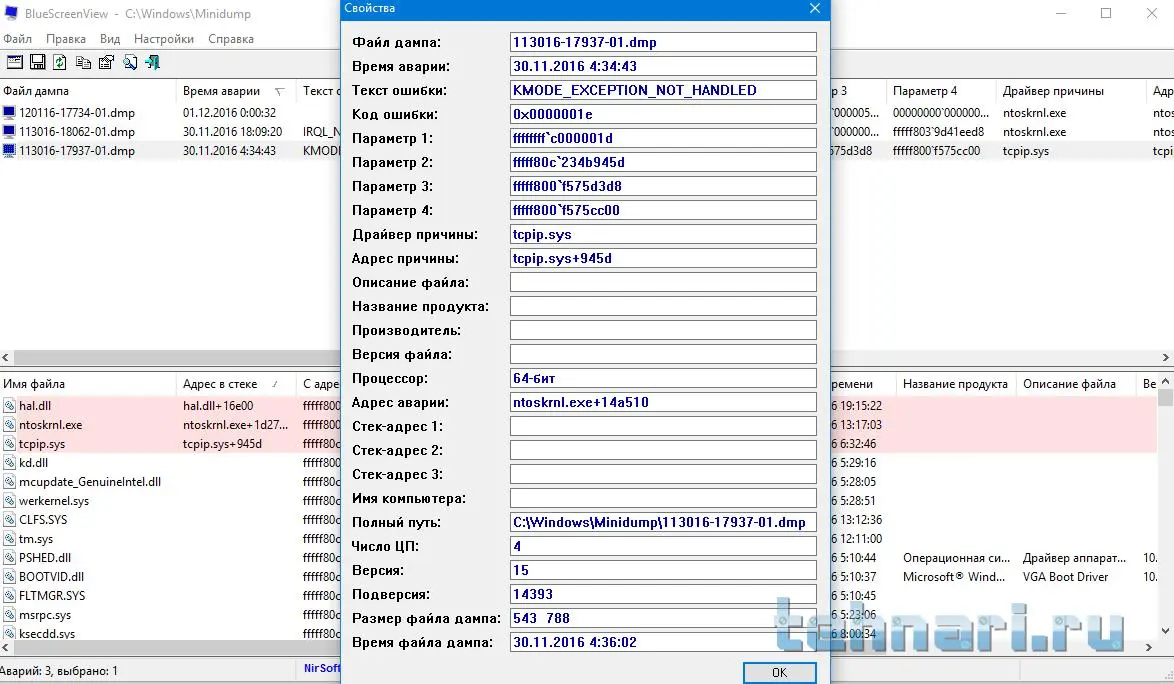1174x684 pixels.
Task: Sort by Время аварии column header
Action: 234,91
